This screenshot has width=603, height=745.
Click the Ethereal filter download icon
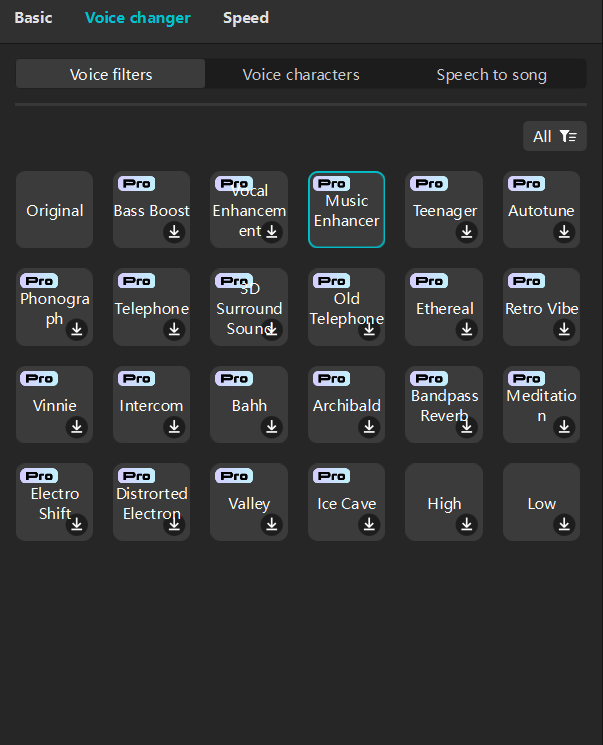pos(467,329)
